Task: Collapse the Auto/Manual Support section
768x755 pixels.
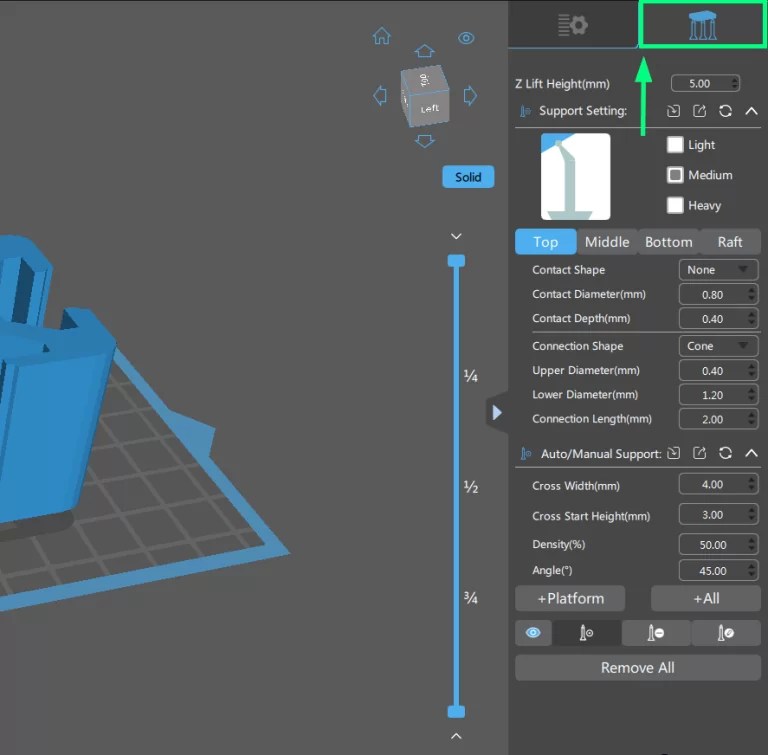Action: [x=751, y=454]
